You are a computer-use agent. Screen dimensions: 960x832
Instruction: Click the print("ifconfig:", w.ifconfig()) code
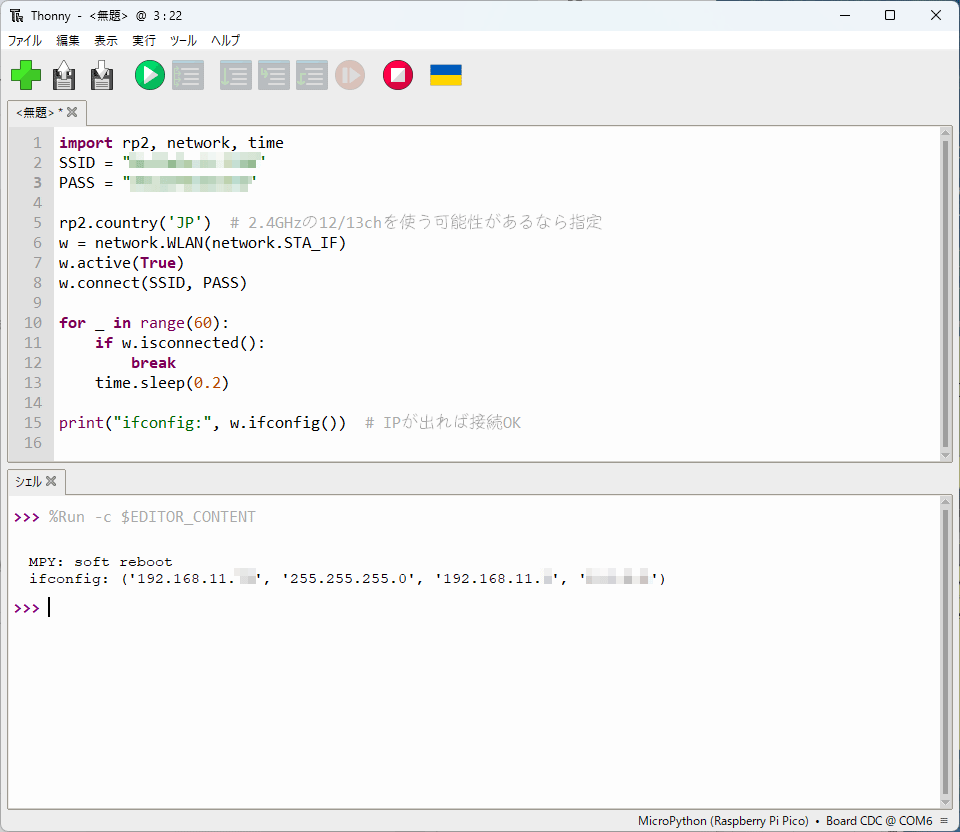click(203, 422)
